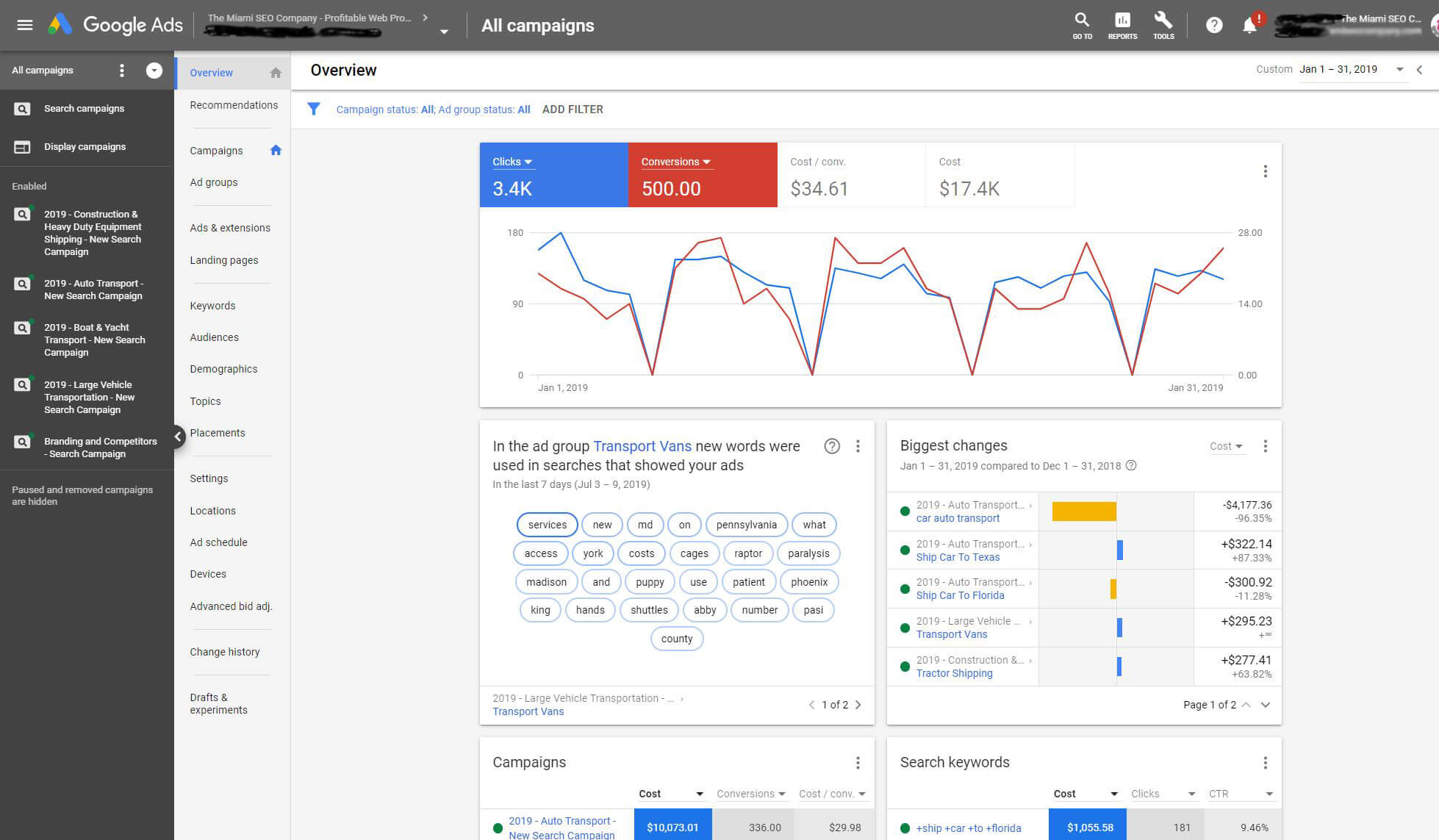The width and height of the screenshot is (1439, 840).
Task: Open Landing pages in page menu
Action: (x=224, y=260)
